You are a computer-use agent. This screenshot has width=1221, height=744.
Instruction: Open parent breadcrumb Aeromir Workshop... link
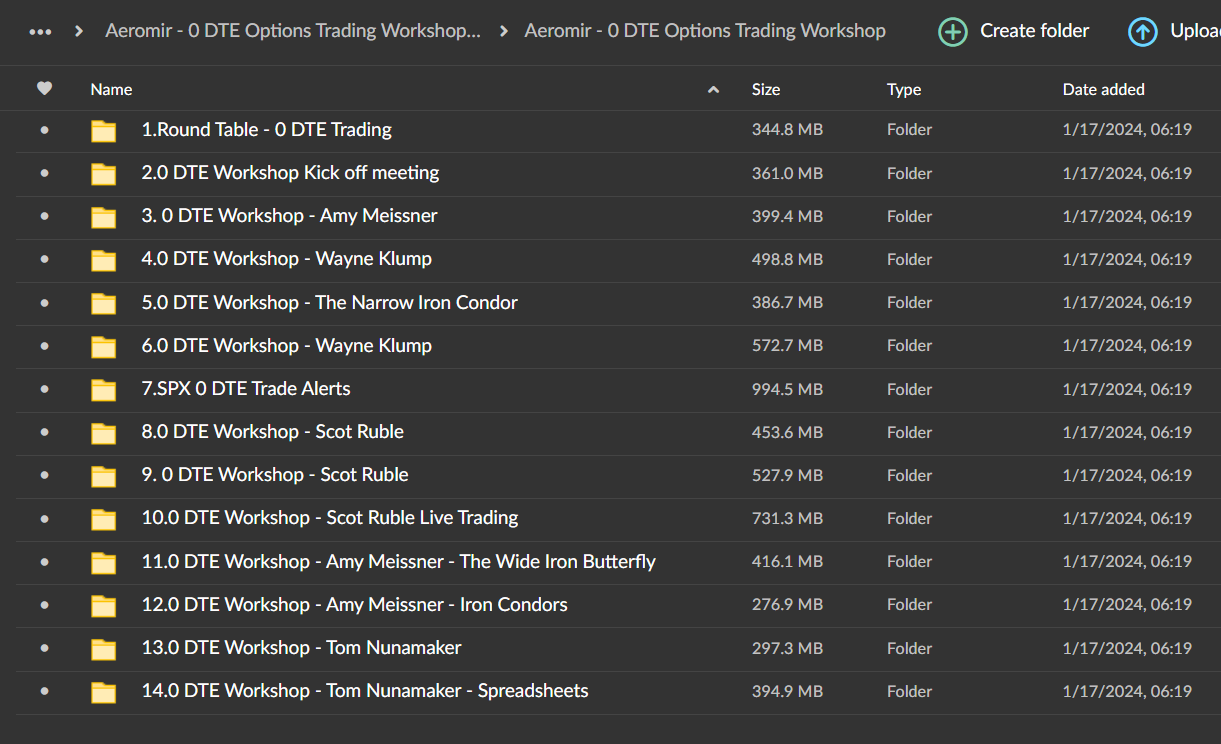coord(292,32)
